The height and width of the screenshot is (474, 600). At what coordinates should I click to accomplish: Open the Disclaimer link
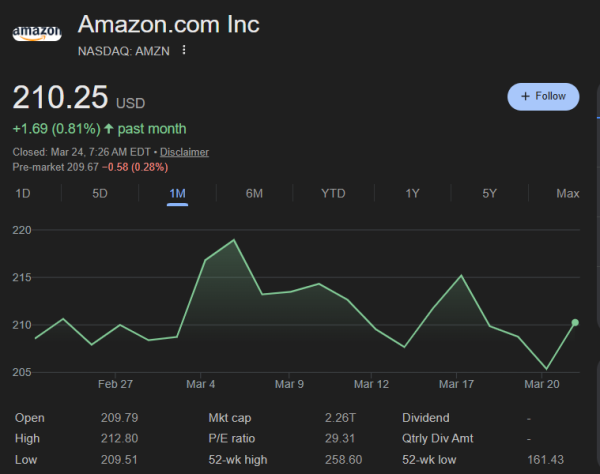[184, 152]
